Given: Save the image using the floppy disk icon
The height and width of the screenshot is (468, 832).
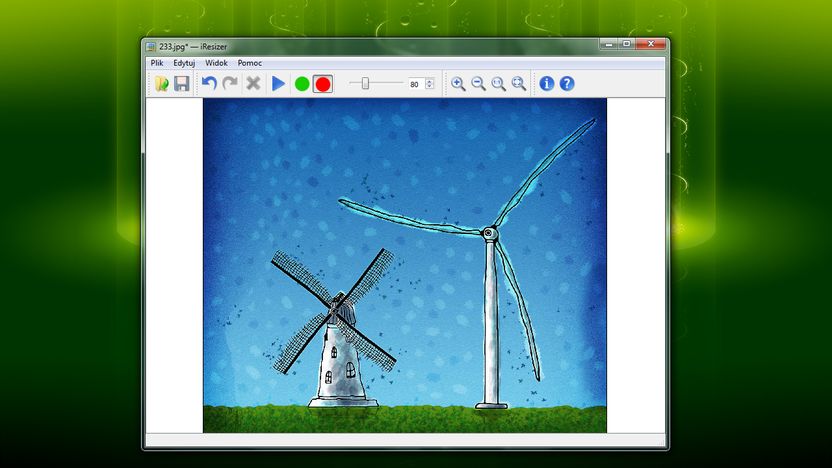Looking at the screenshot, I should click(181, 83).
